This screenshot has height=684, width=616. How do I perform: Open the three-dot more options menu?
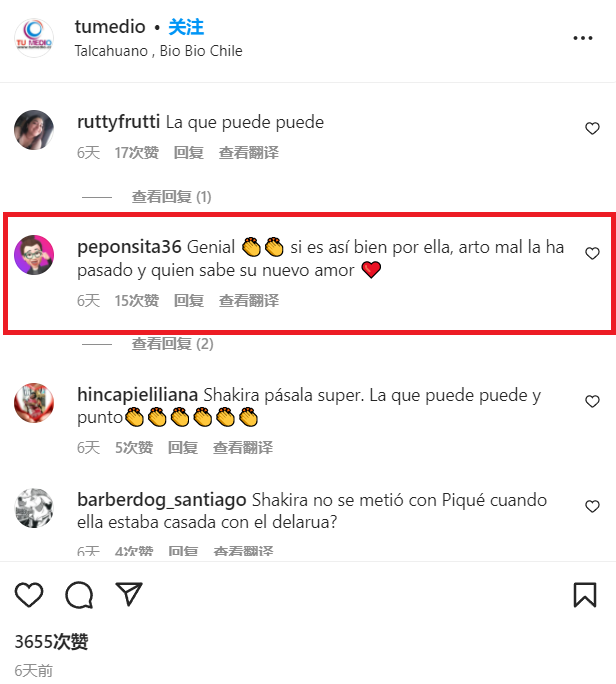click(583, 38)
